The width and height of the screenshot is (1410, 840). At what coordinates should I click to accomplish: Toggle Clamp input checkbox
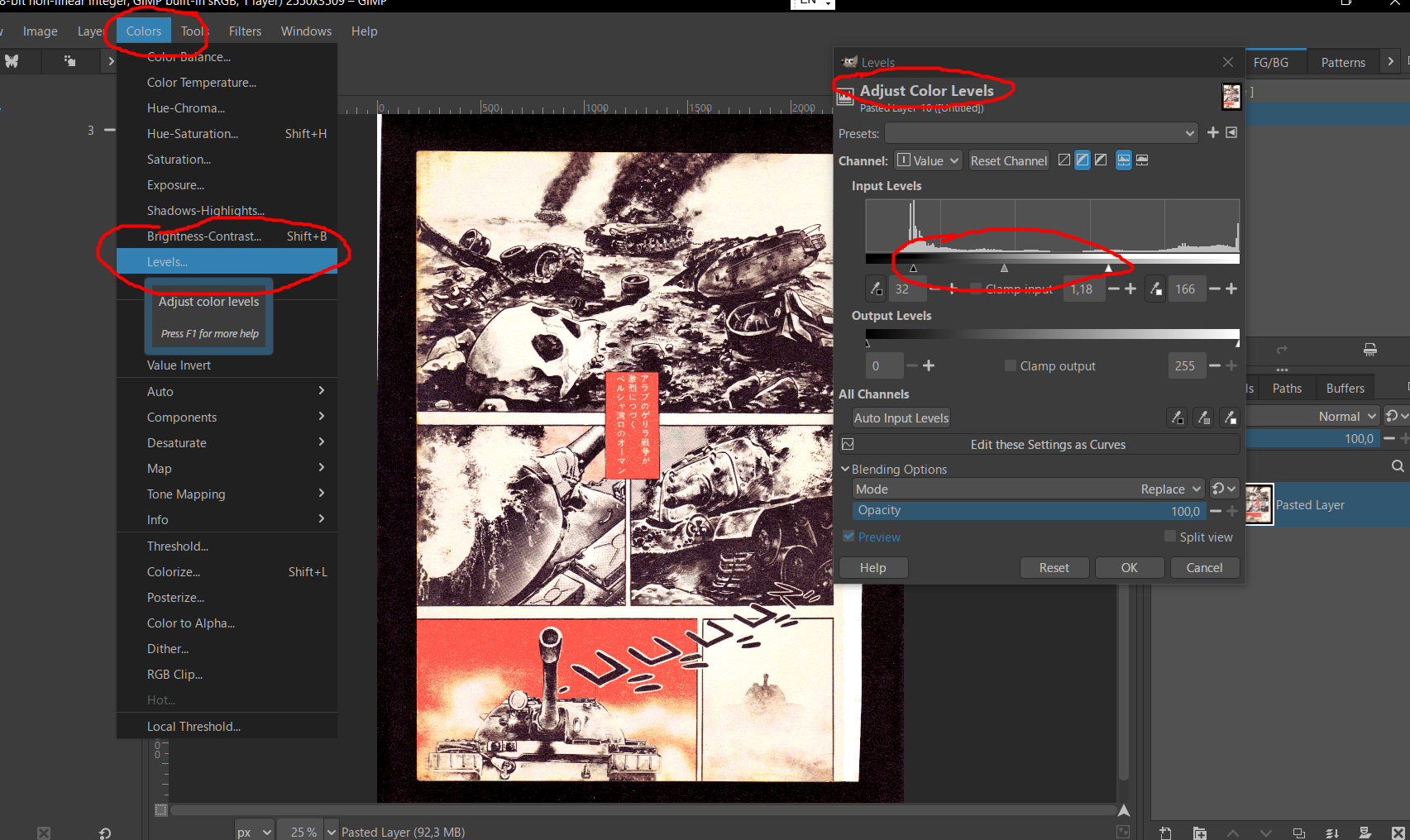tap(976, 289)
